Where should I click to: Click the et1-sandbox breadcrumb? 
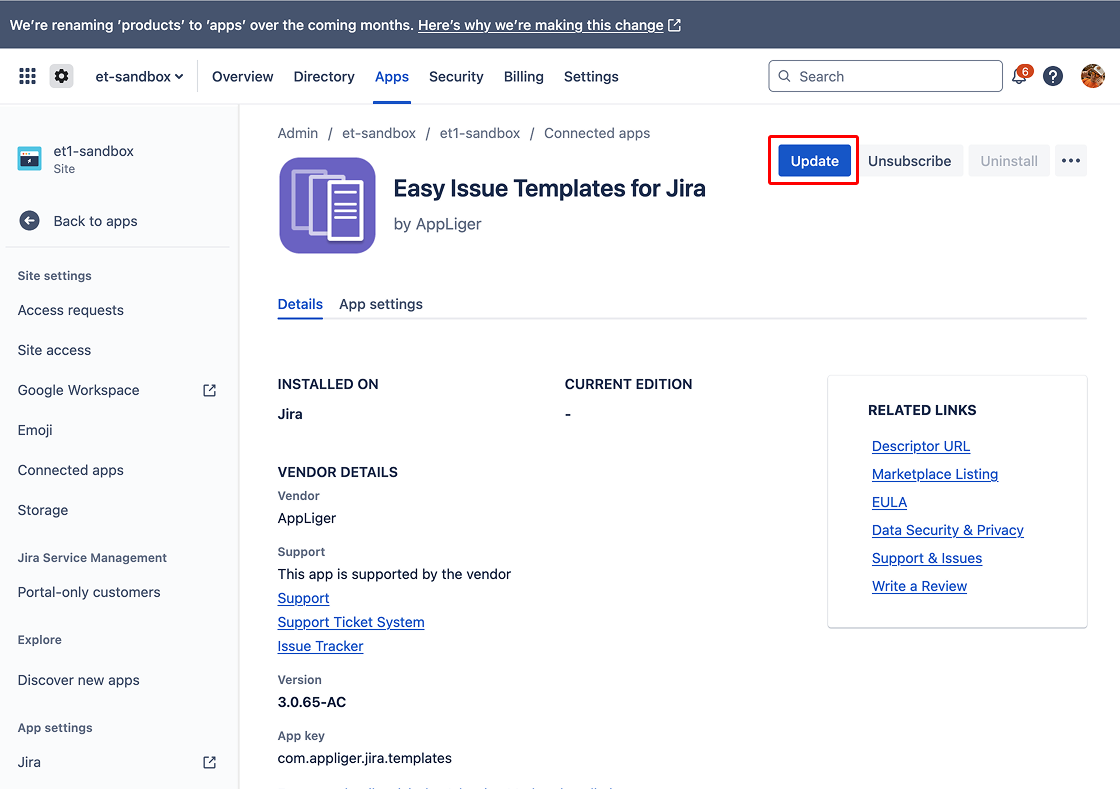point(480,133)
